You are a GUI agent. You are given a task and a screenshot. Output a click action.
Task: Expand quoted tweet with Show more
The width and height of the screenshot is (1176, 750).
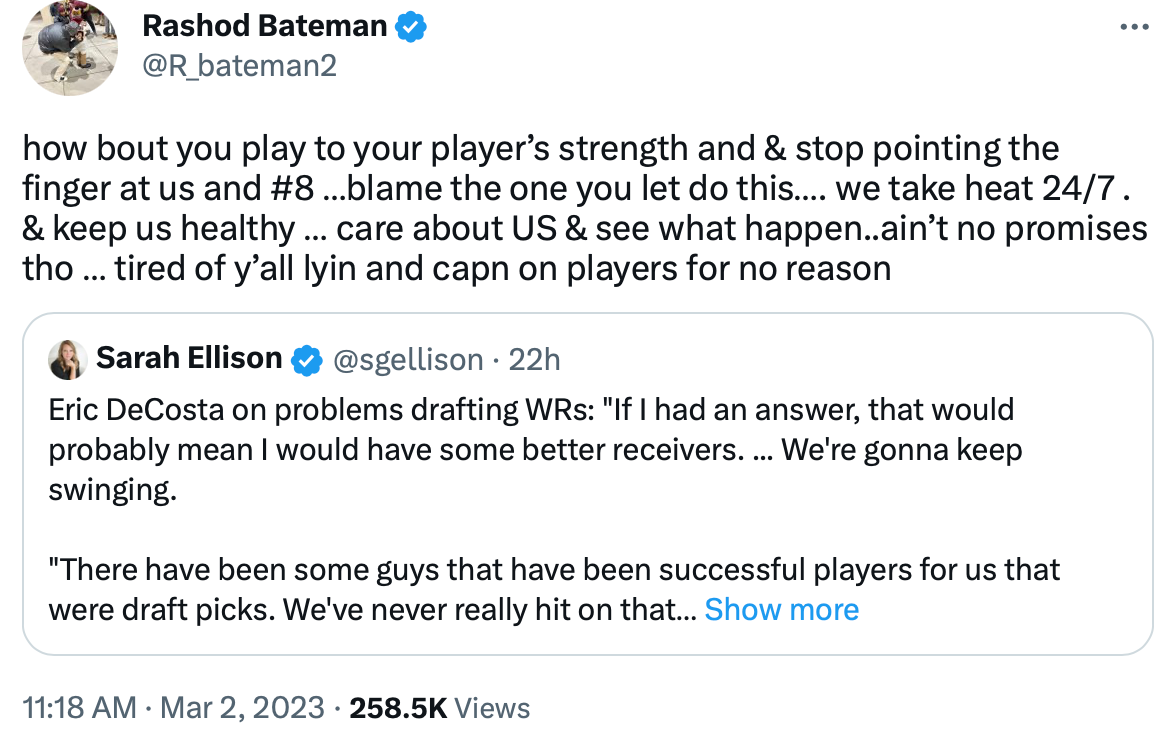(x=781, y=610)
